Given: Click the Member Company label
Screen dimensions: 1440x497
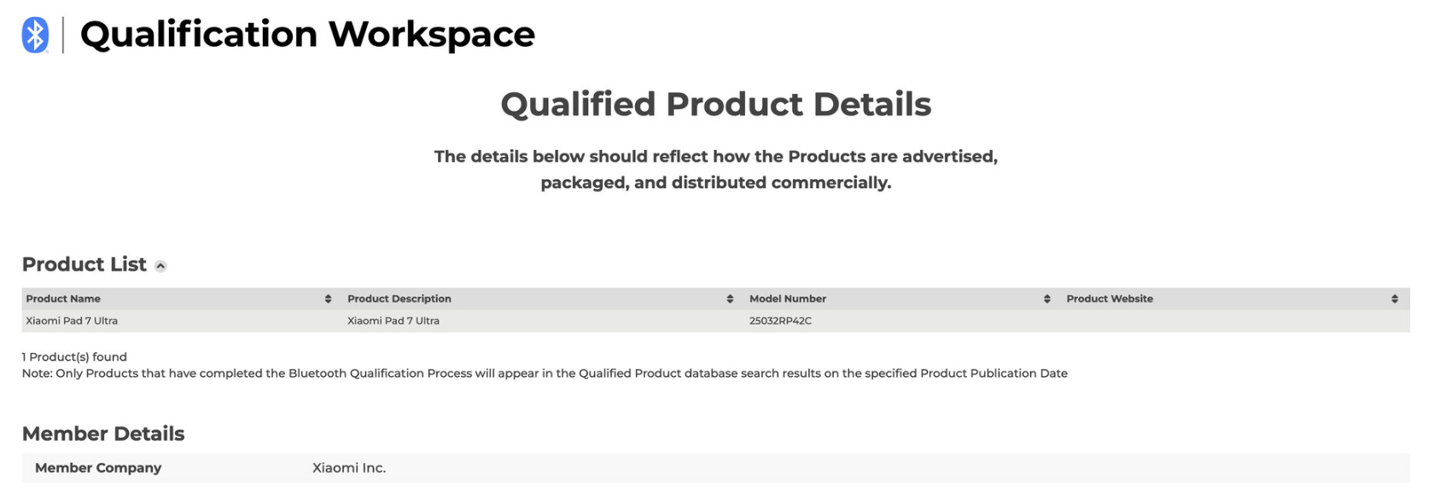Looking at the screenshot, I should pyautogui.click(x=98, y=468).
